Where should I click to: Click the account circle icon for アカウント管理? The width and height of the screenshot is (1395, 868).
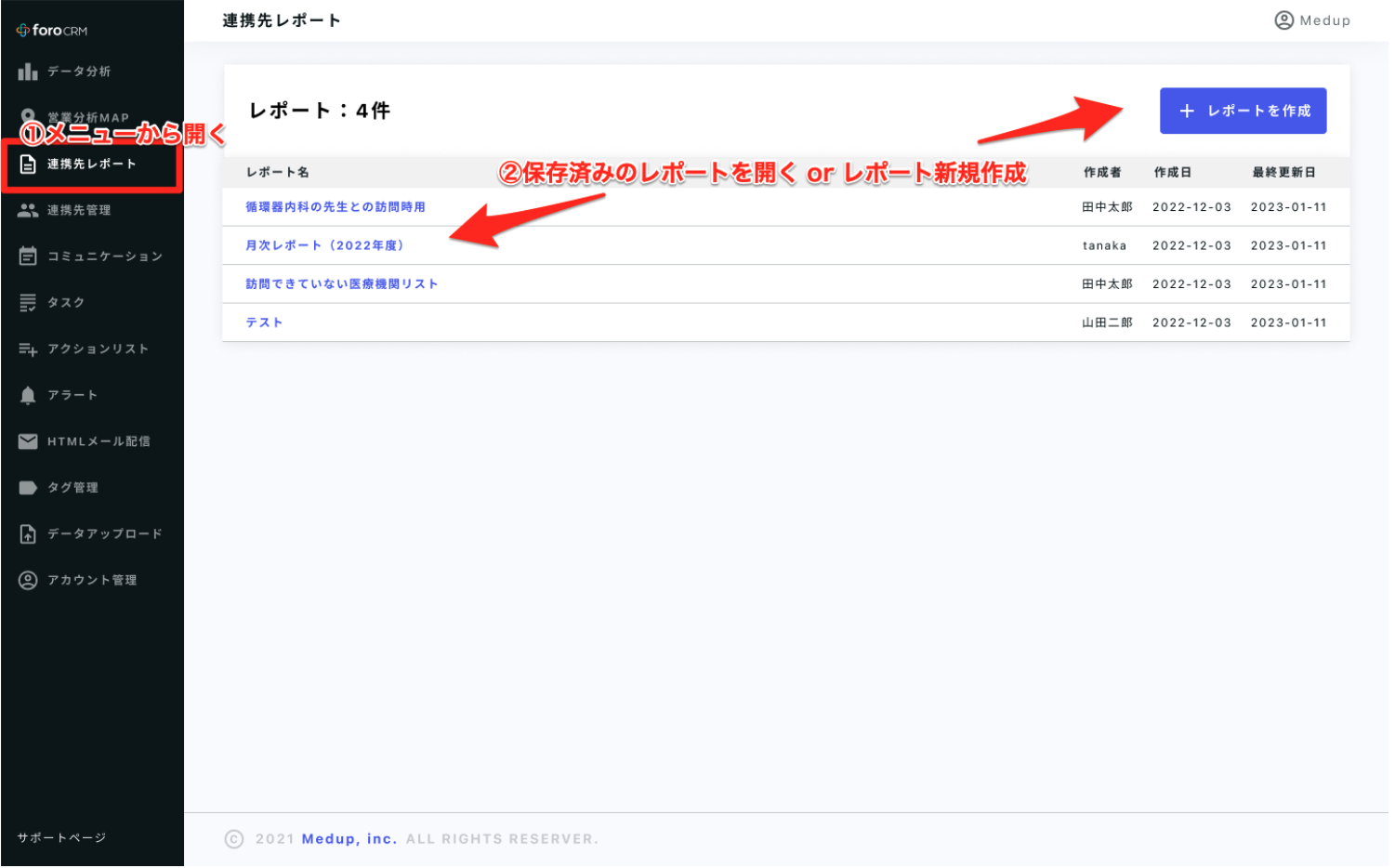pos(28,582)
